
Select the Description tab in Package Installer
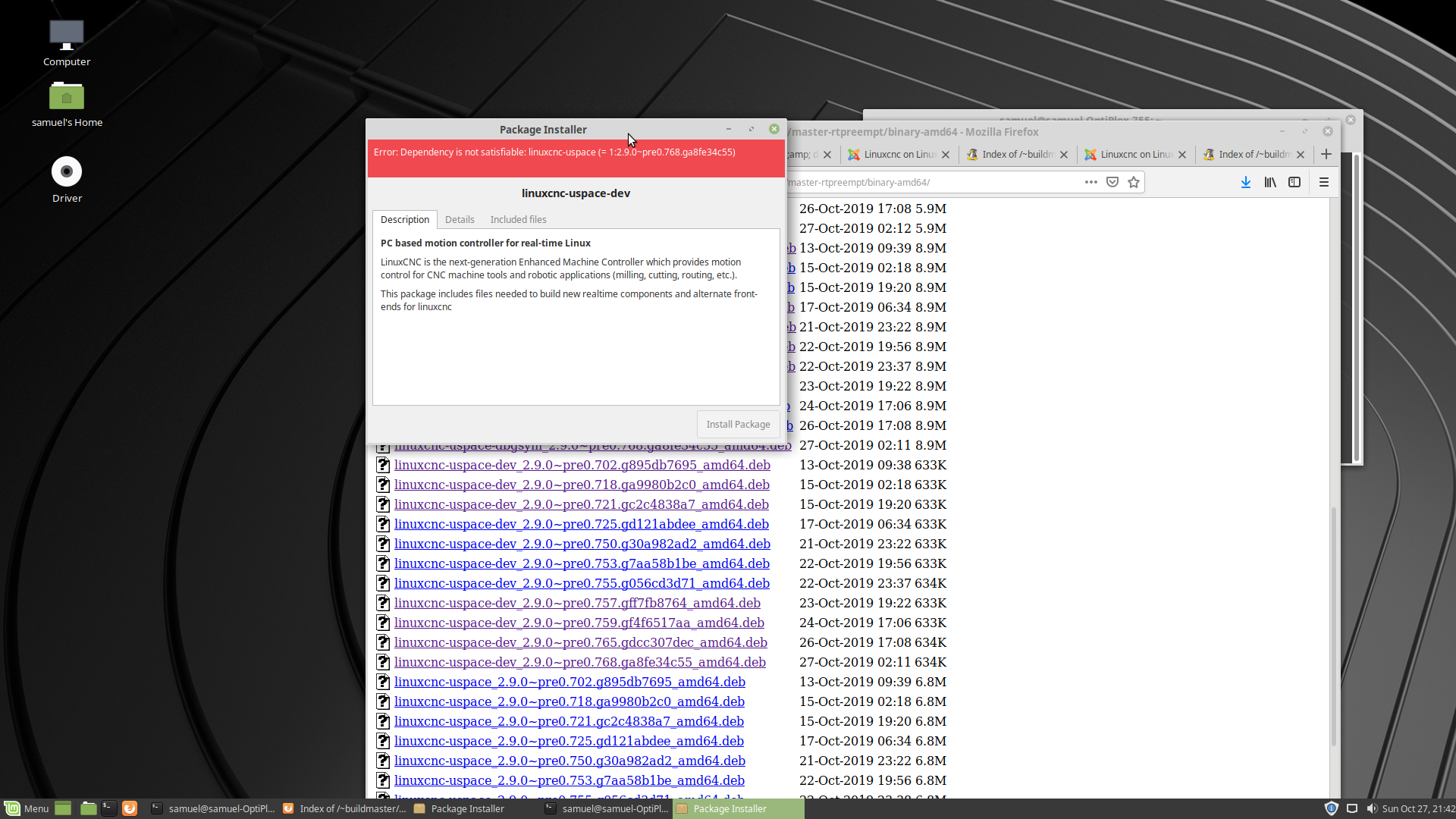pyautogui.click(x=405, y=219)
